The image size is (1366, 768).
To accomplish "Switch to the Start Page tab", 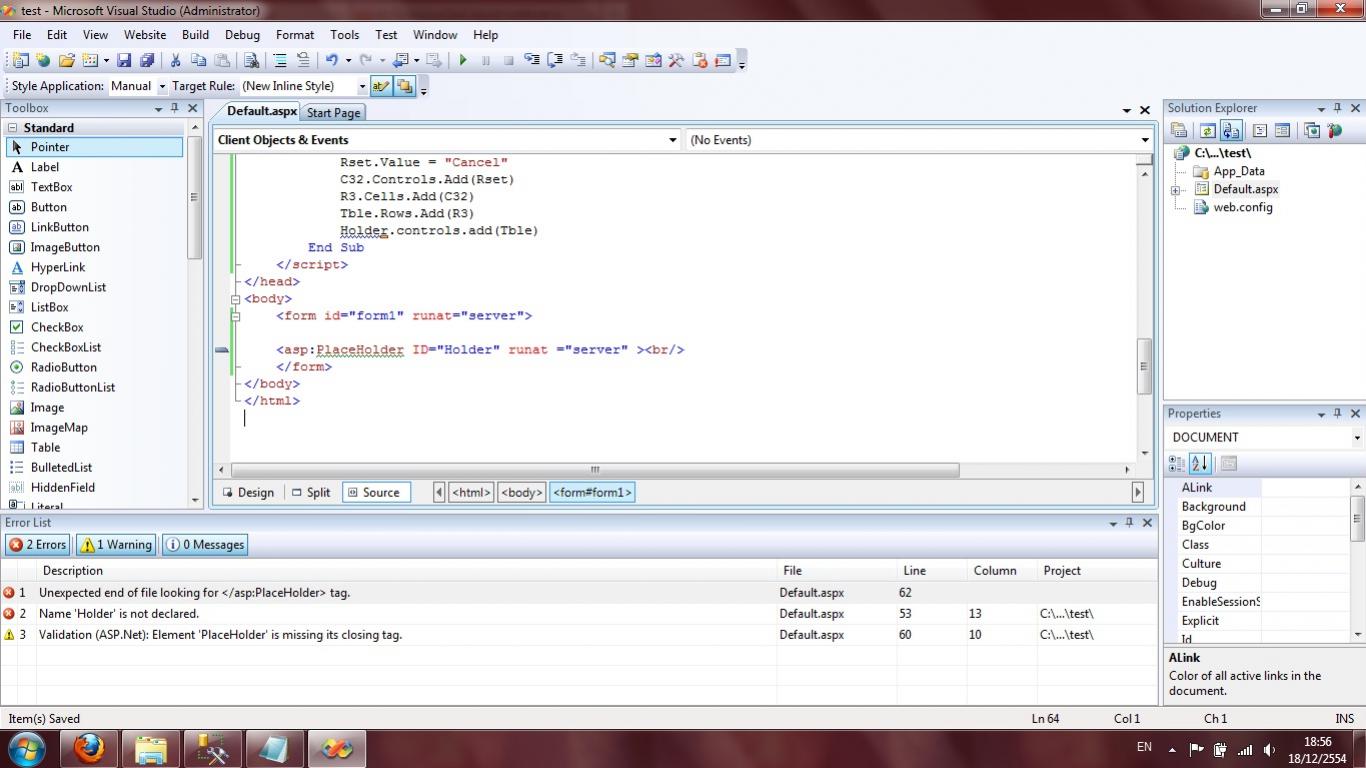I will pyautogui.click(x=334, y=113).
